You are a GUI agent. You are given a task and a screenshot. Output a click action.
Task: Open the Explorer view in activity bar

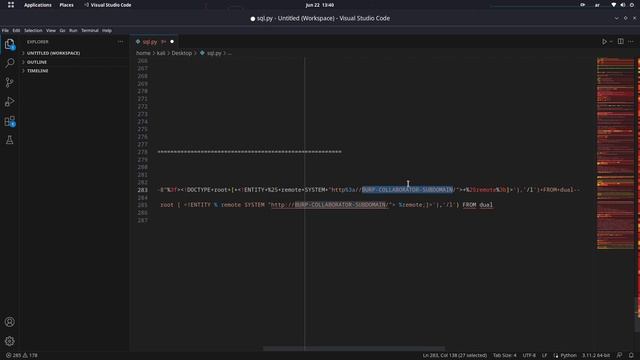point(9,44)
